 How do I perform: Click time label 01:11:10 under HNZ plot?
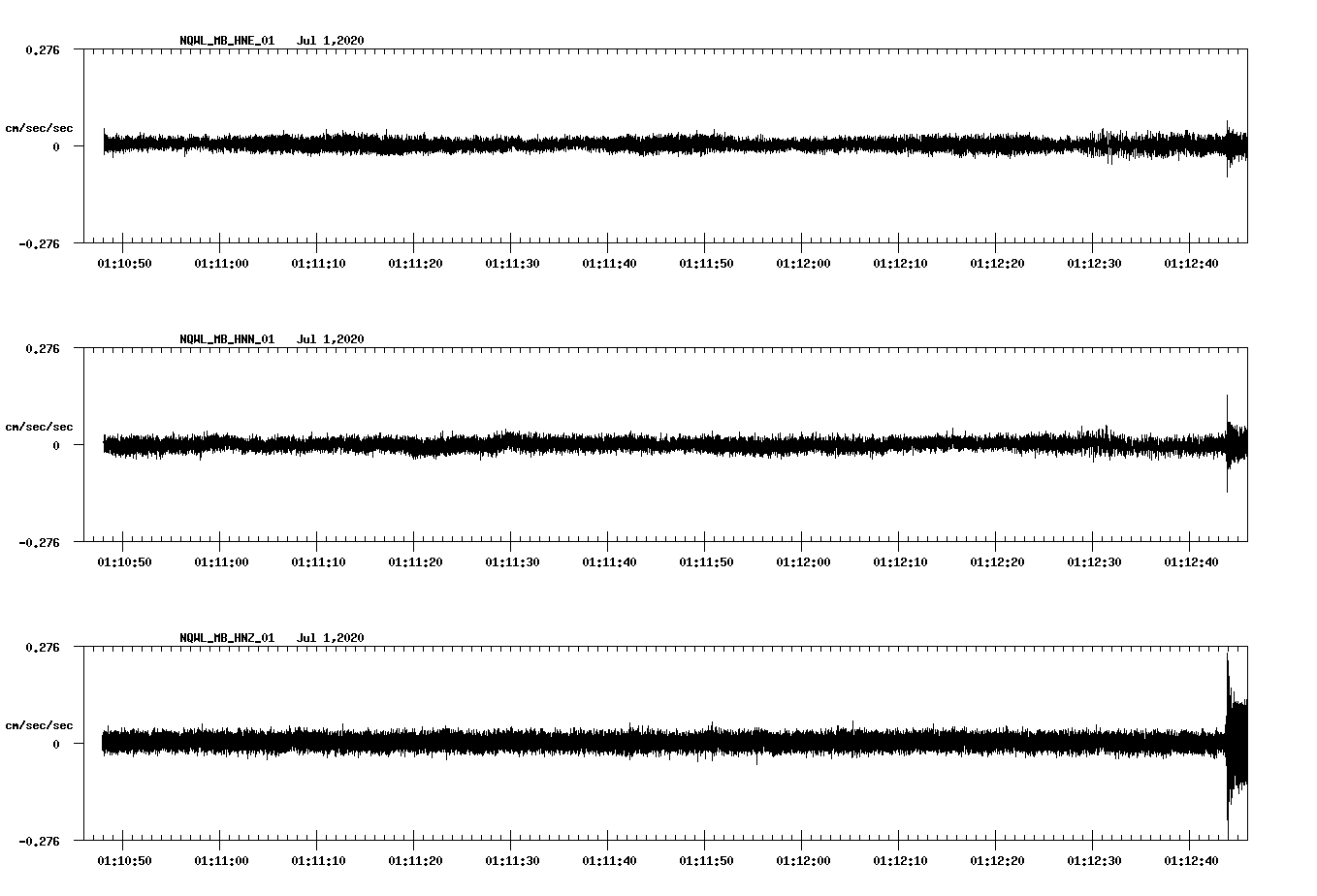point(318,861)
